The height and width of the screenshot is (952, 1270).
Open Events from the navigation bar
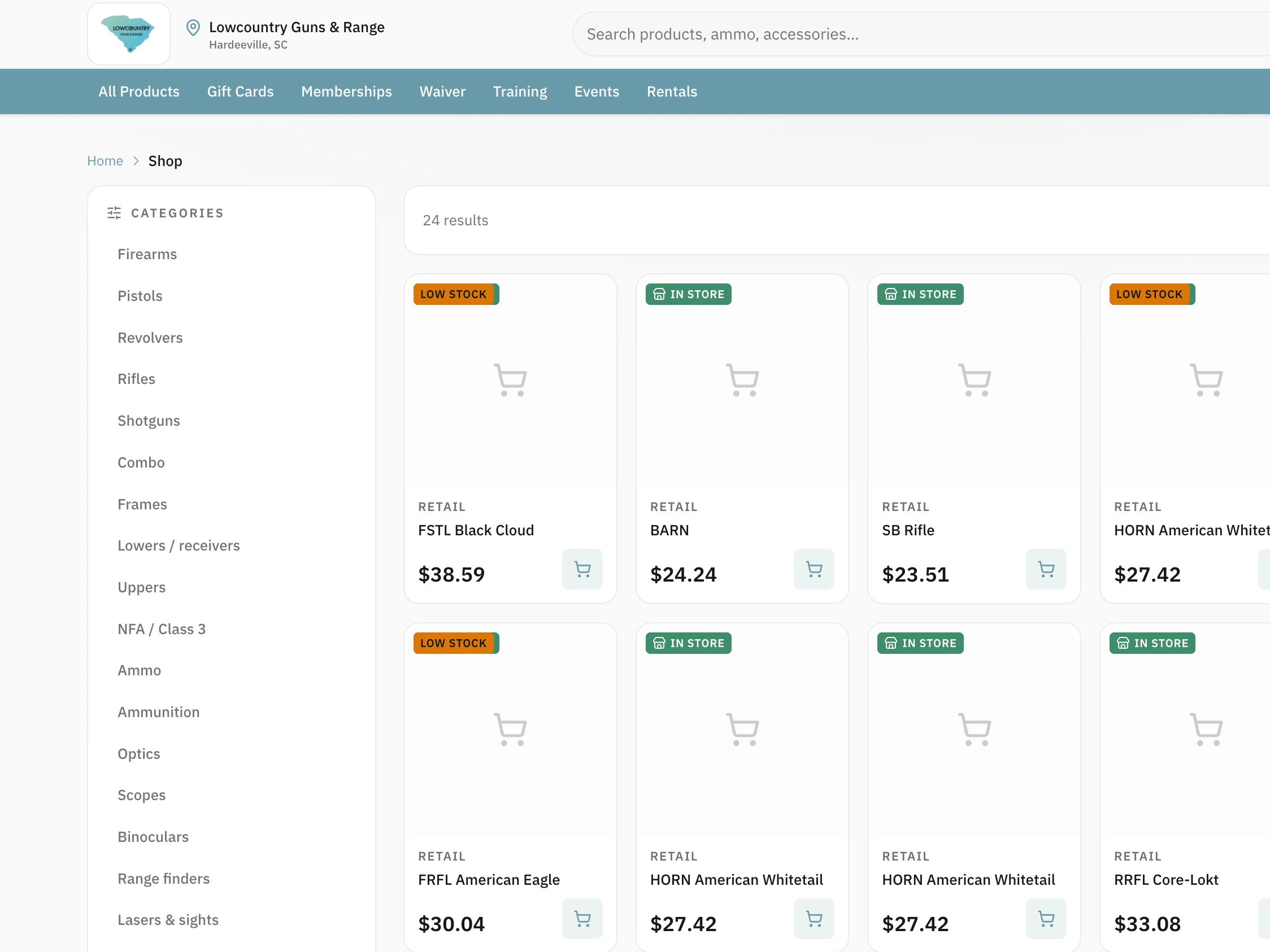pyautogui.click(x=597, y=92)
